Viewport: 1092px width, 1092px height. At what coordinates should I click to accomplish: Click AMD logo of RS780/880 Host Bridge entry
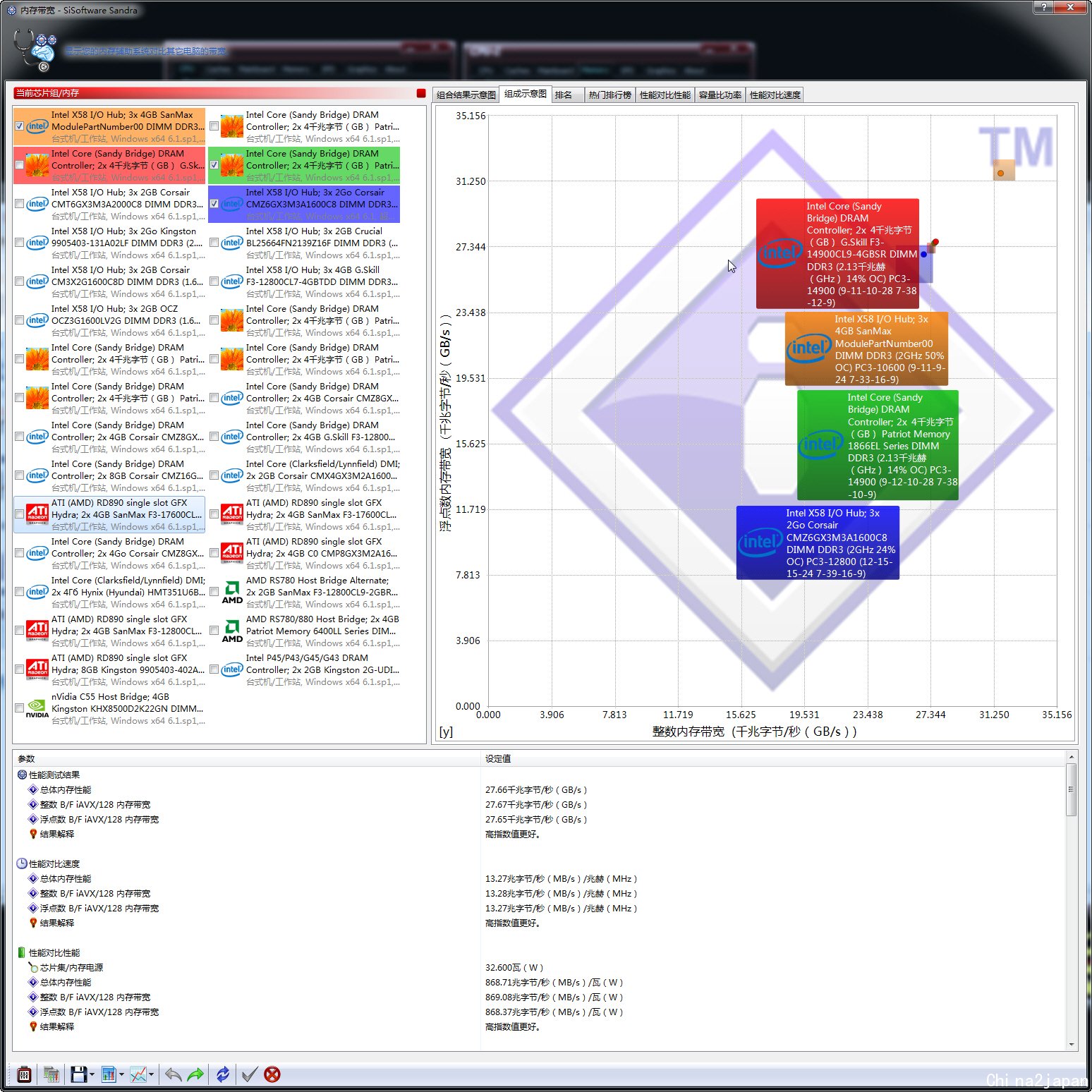click(x=232, y=631)
